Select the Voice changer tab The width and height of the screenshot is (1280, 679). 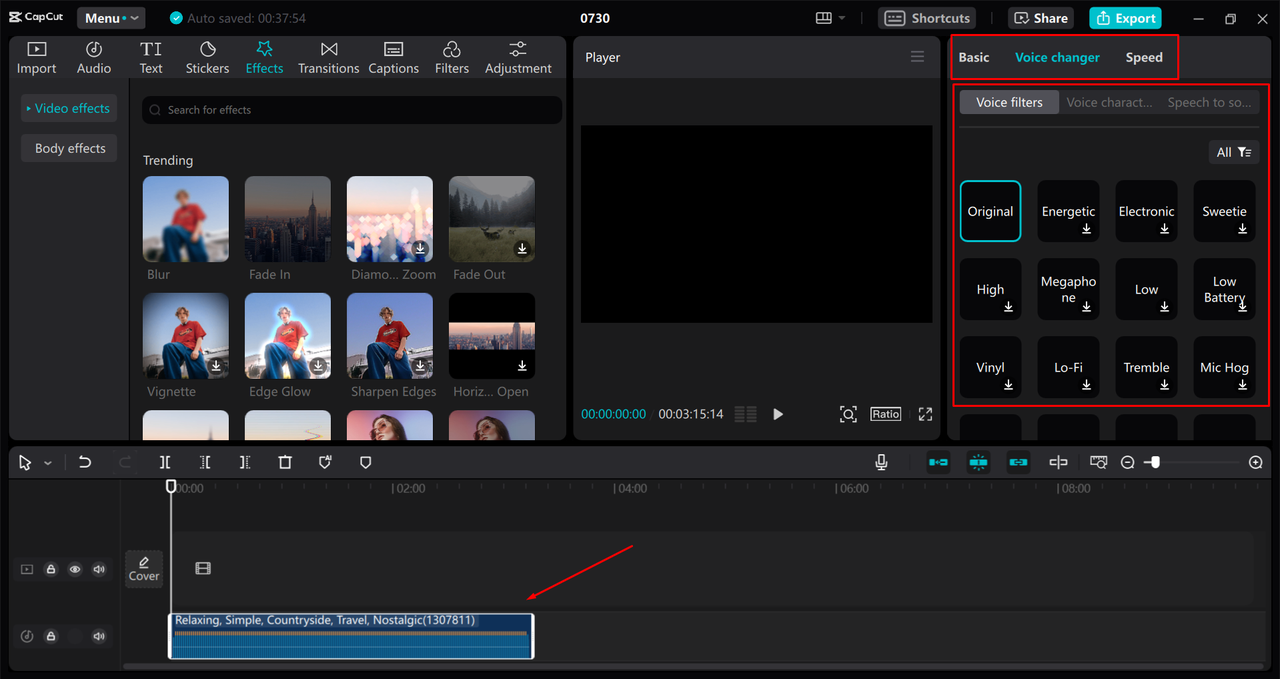coord(1057,57)
